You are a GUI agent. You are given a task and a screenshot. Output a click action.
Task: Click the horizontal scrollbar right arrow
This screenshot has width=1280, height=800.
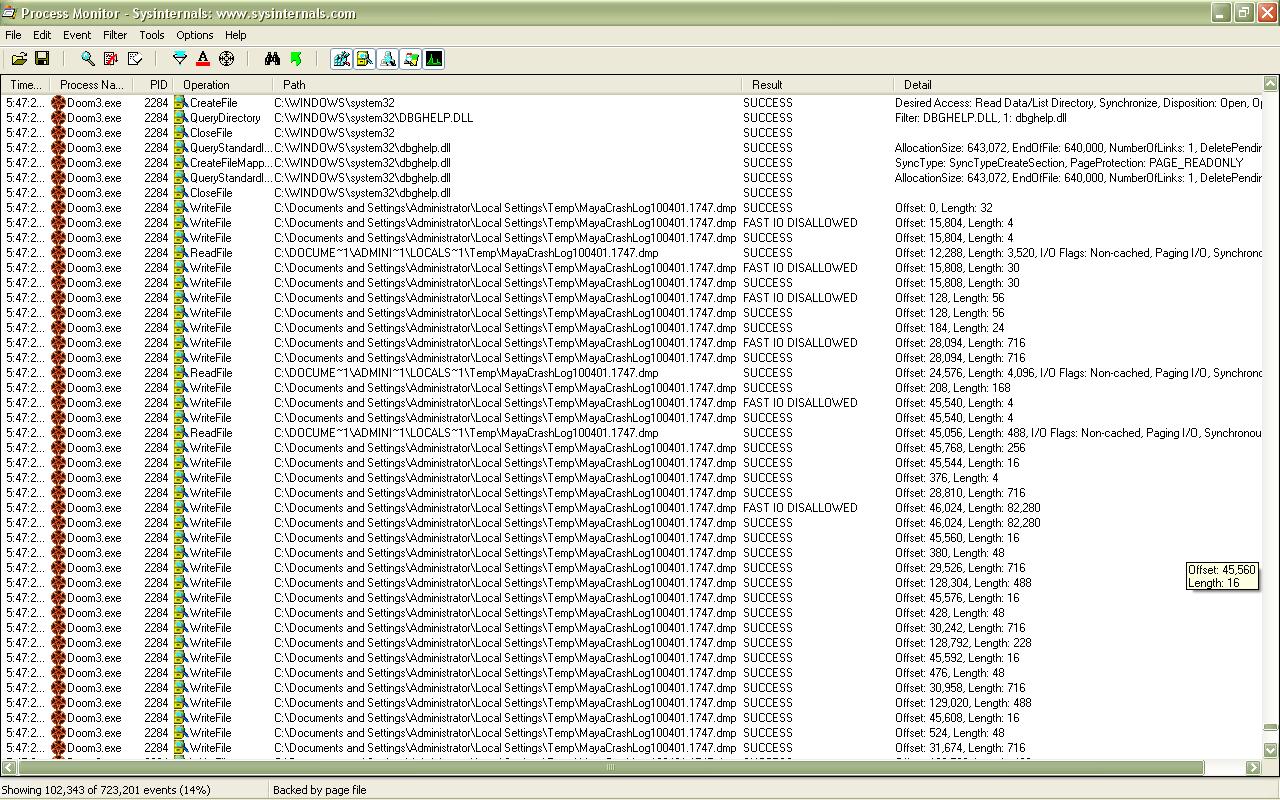[x=1253, y=767]
